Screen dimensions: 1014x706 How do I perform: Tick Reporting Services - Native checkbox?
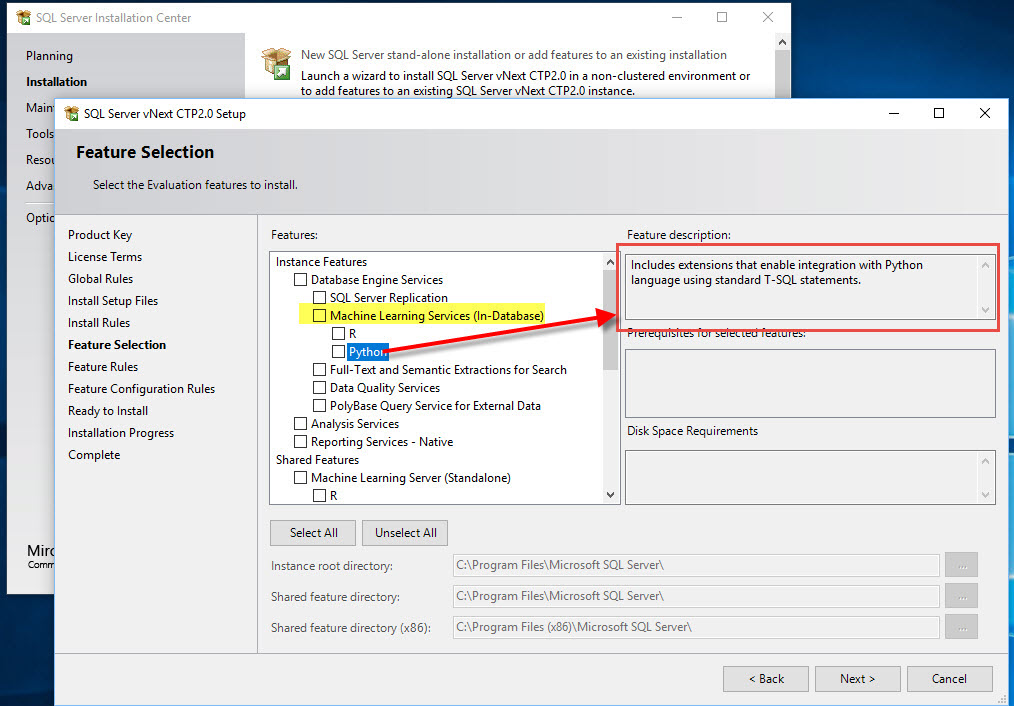[301, 442]
